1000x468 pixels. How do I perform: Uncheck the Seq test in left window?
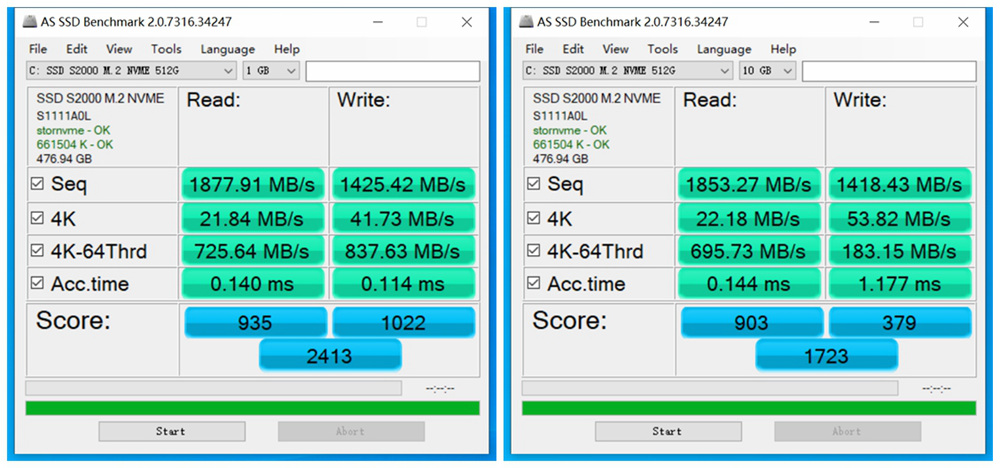(37, 184)
